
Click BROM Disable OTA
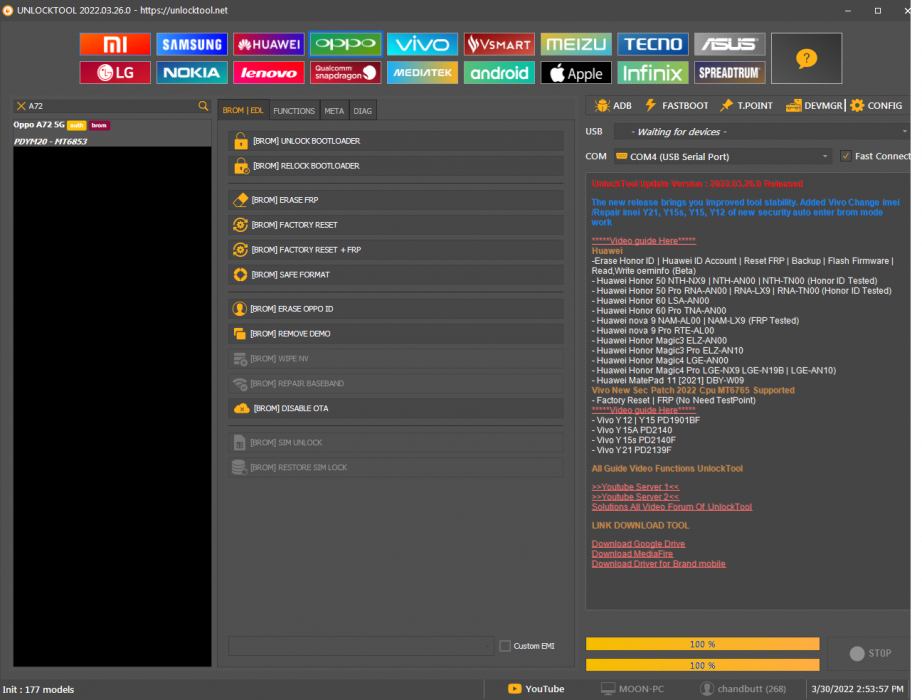pyautogui.click(x=396, y=408)
